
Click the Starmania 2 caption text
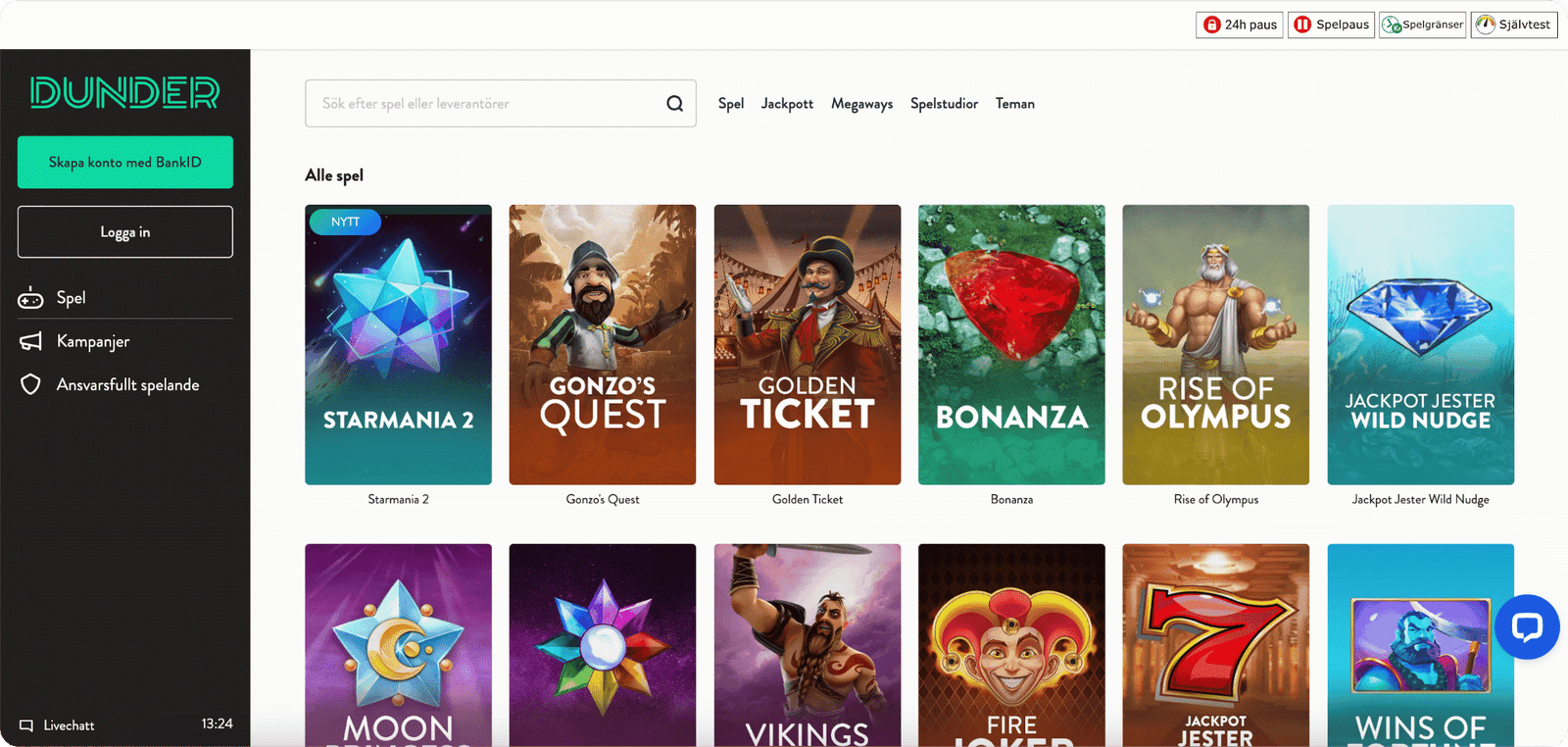pyautogui.click(x=398, y=499)
